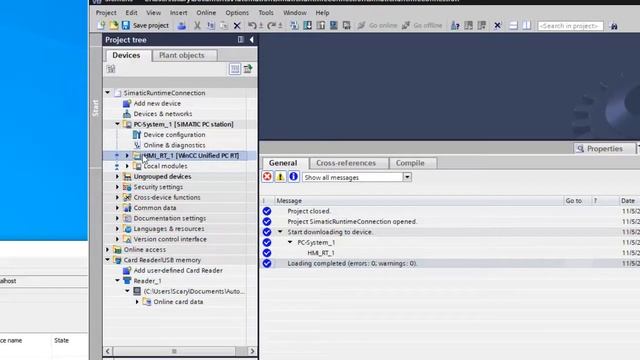The height and width of the screenshot is (360, 640).
Task: Open the Properties tab
Action: (604, 149)
